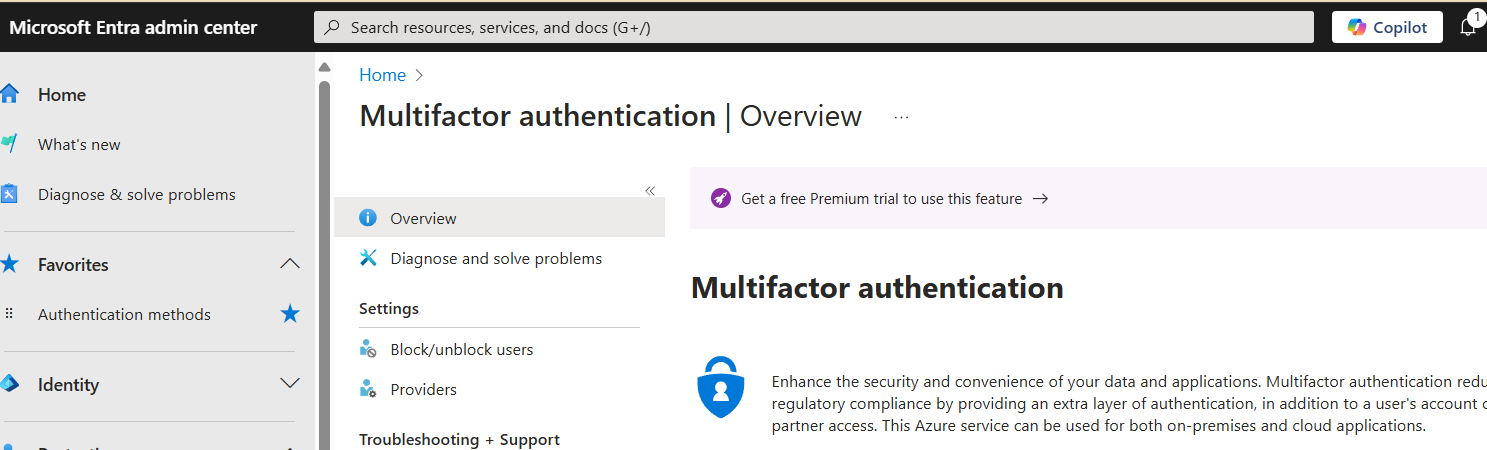
Task: Open the ellipsis more options next to title
Action: pyautogui.click(x=901, y=117)
